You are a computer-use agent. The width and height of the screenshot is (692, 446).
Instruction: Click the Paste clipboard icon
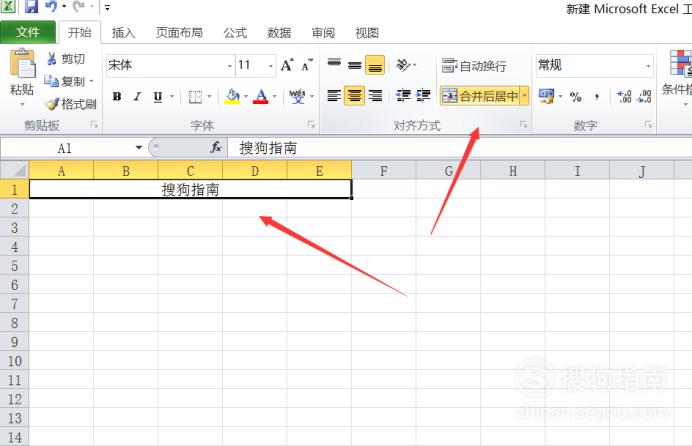(23, 64)
